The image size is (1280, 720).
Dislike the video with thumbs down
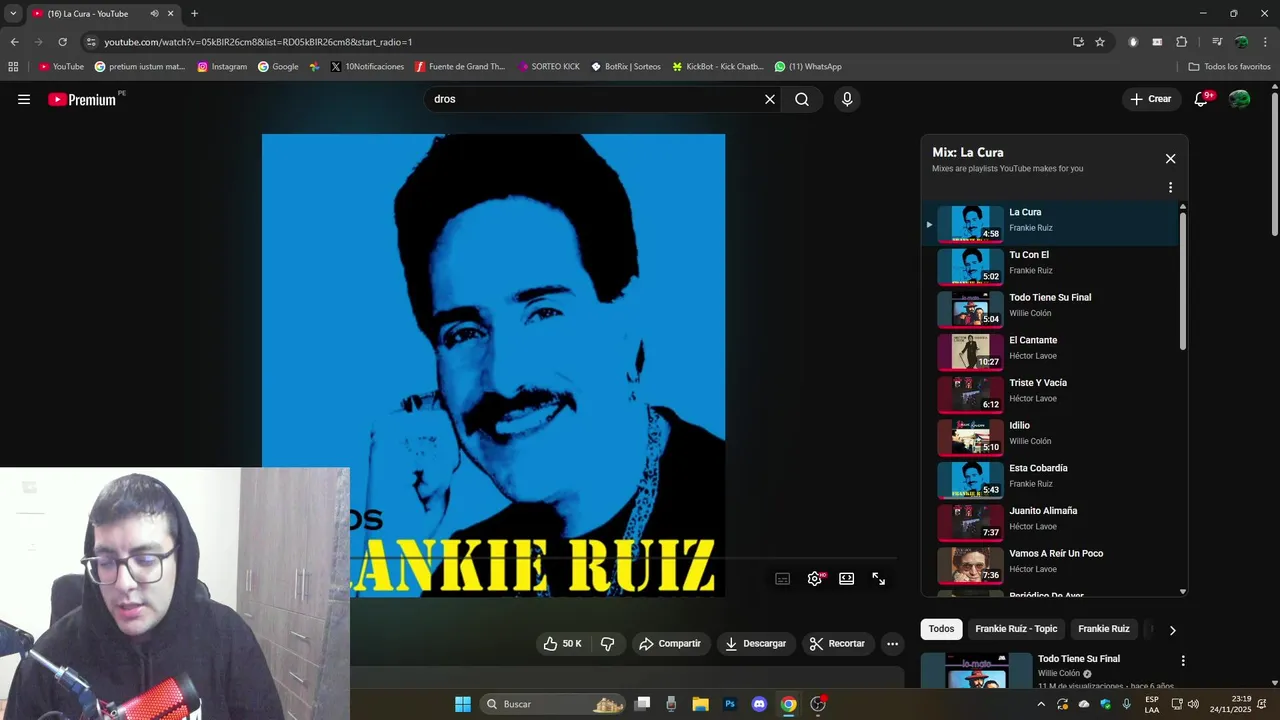[x=607, y=644]
